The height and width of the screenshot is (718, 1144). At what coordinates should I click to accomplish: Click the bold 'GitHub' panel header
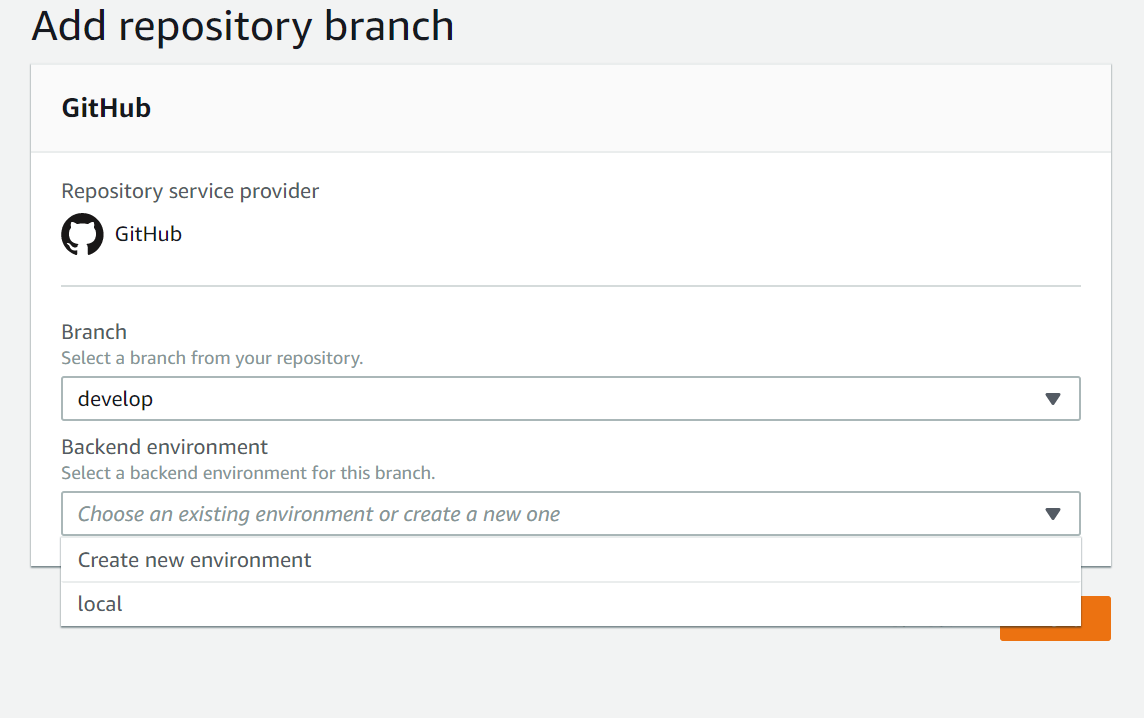tap(107, 108)
